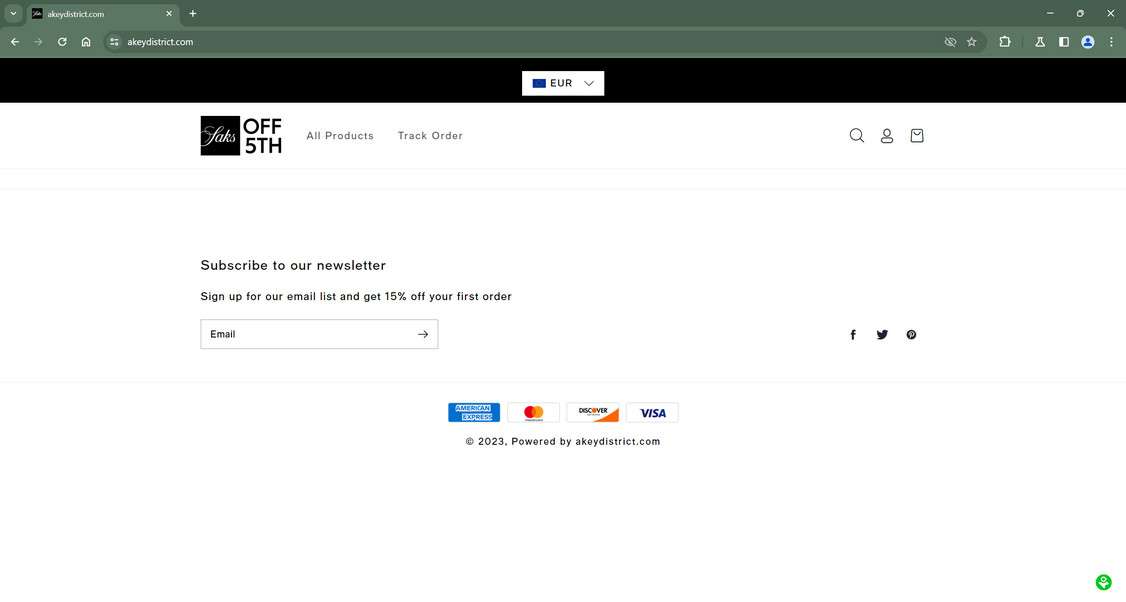Visit the Facebook social link
The width and height of the screenshot is (1126, 602).
[x=853, y=335]
